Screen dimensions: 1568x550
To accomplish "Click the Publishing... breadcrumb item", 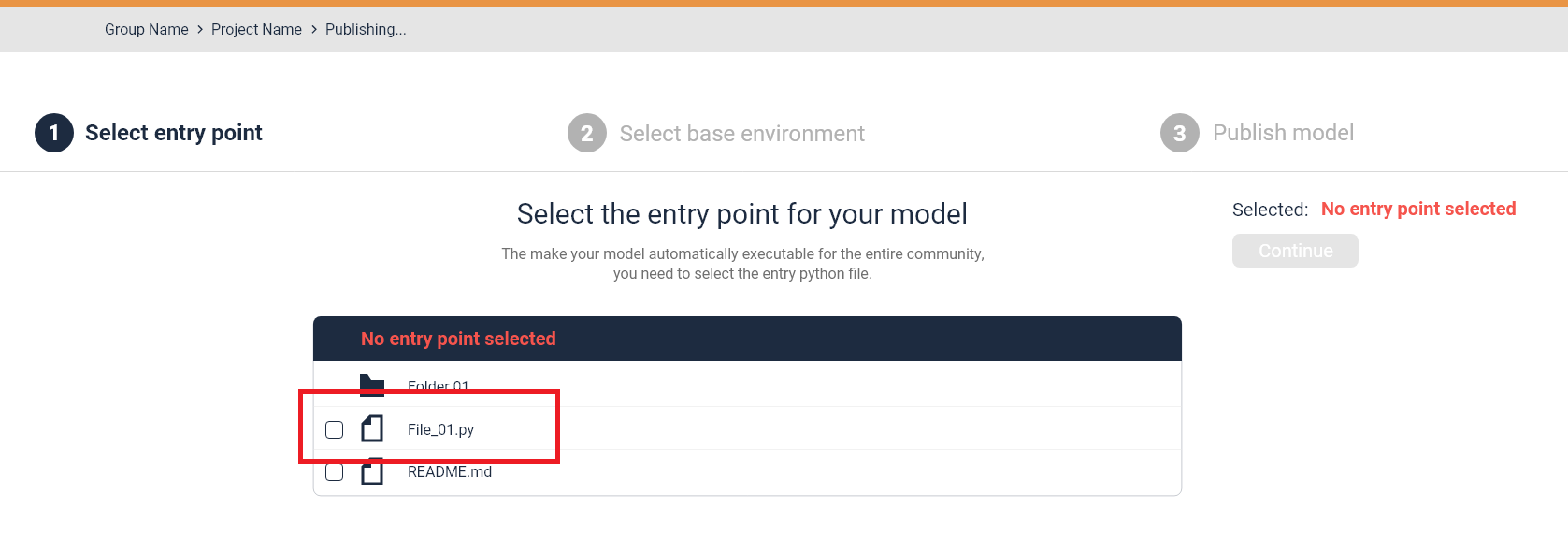I will pyautogui.click(x=366, y=30).
